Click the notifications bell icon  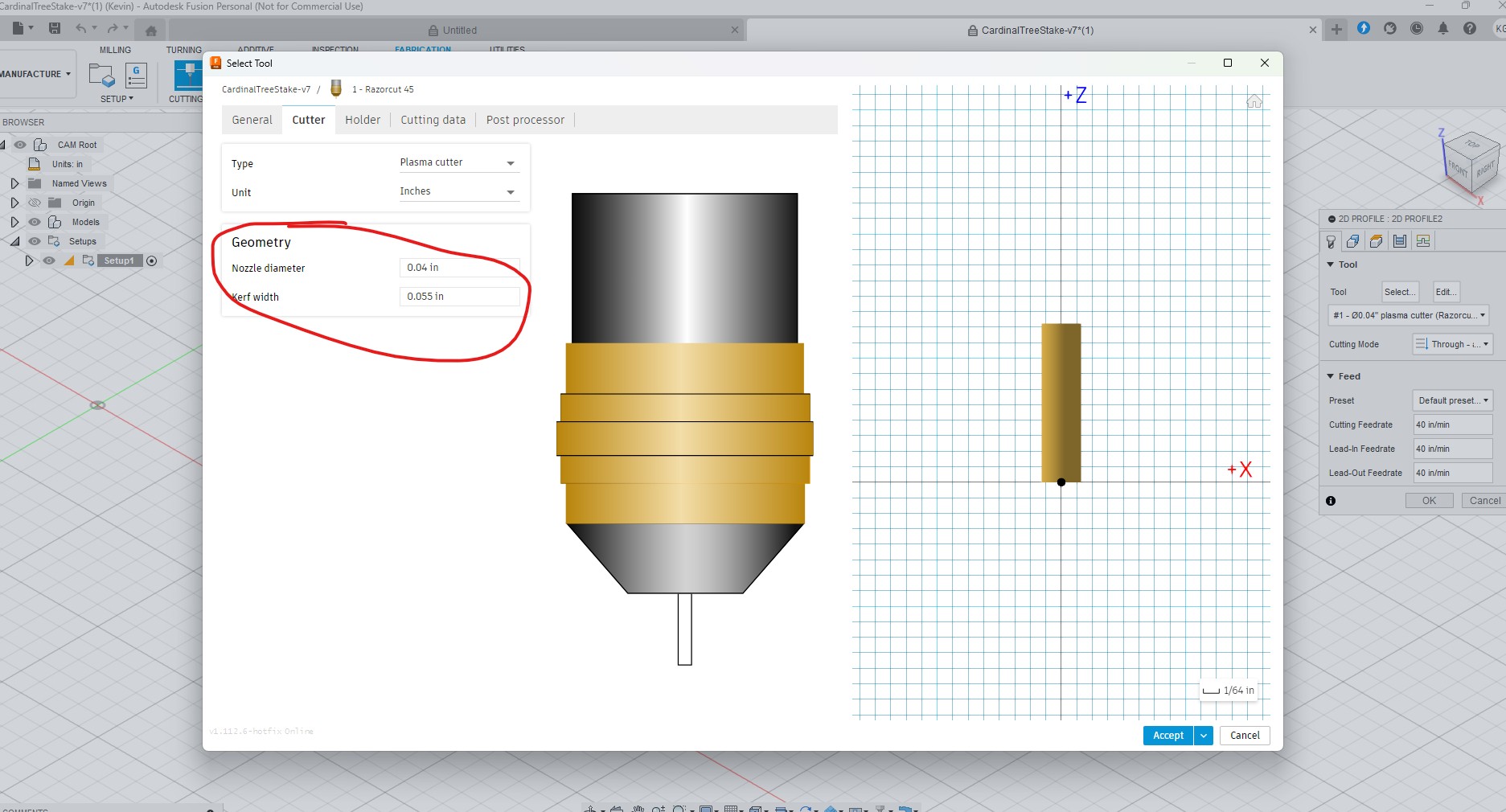[1443, 29]
